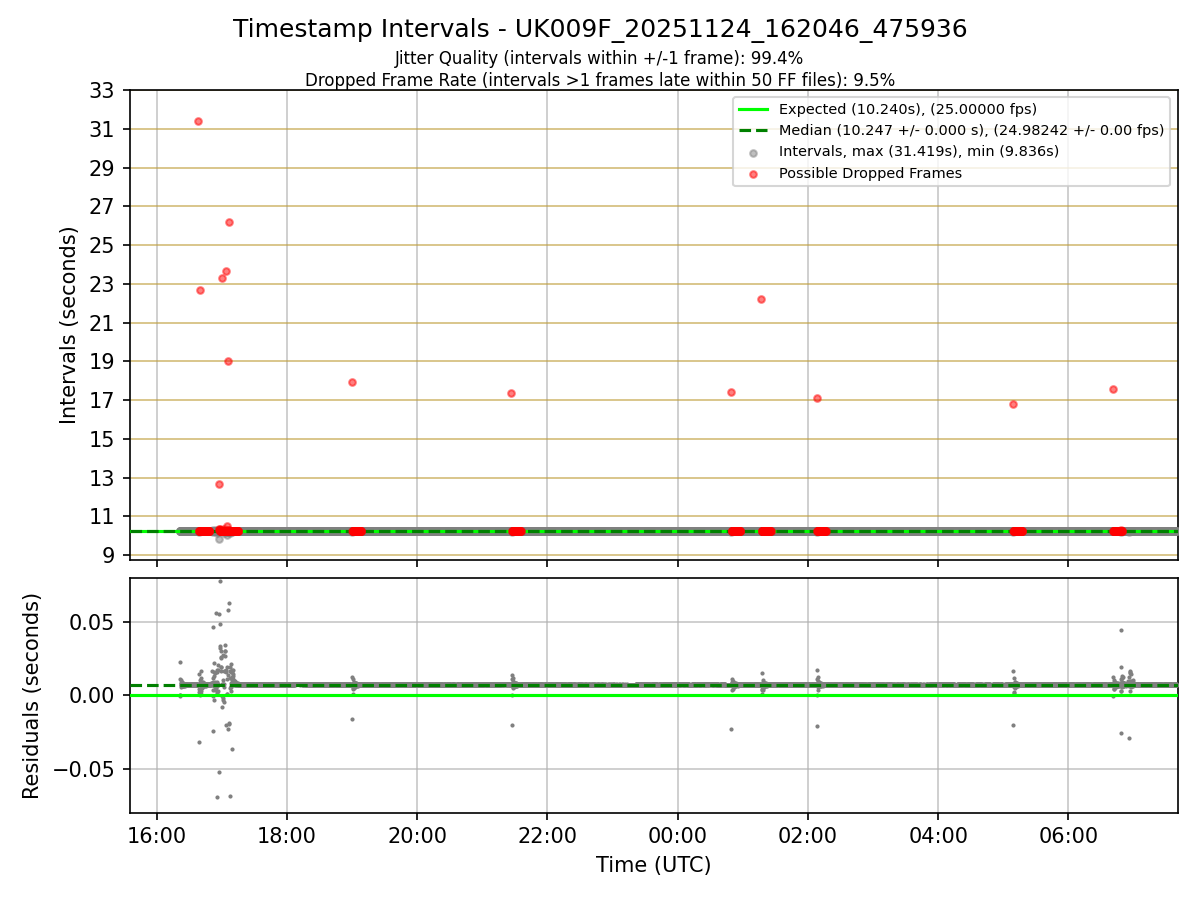Click the solid green Expected legend line sample
Screen dimensions: 1200x900
pos(754,109)
